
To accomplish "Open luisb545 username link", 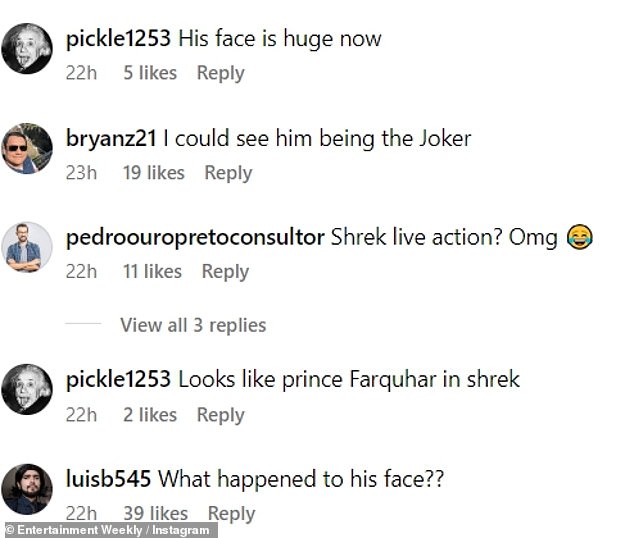I will coord(108,479).
